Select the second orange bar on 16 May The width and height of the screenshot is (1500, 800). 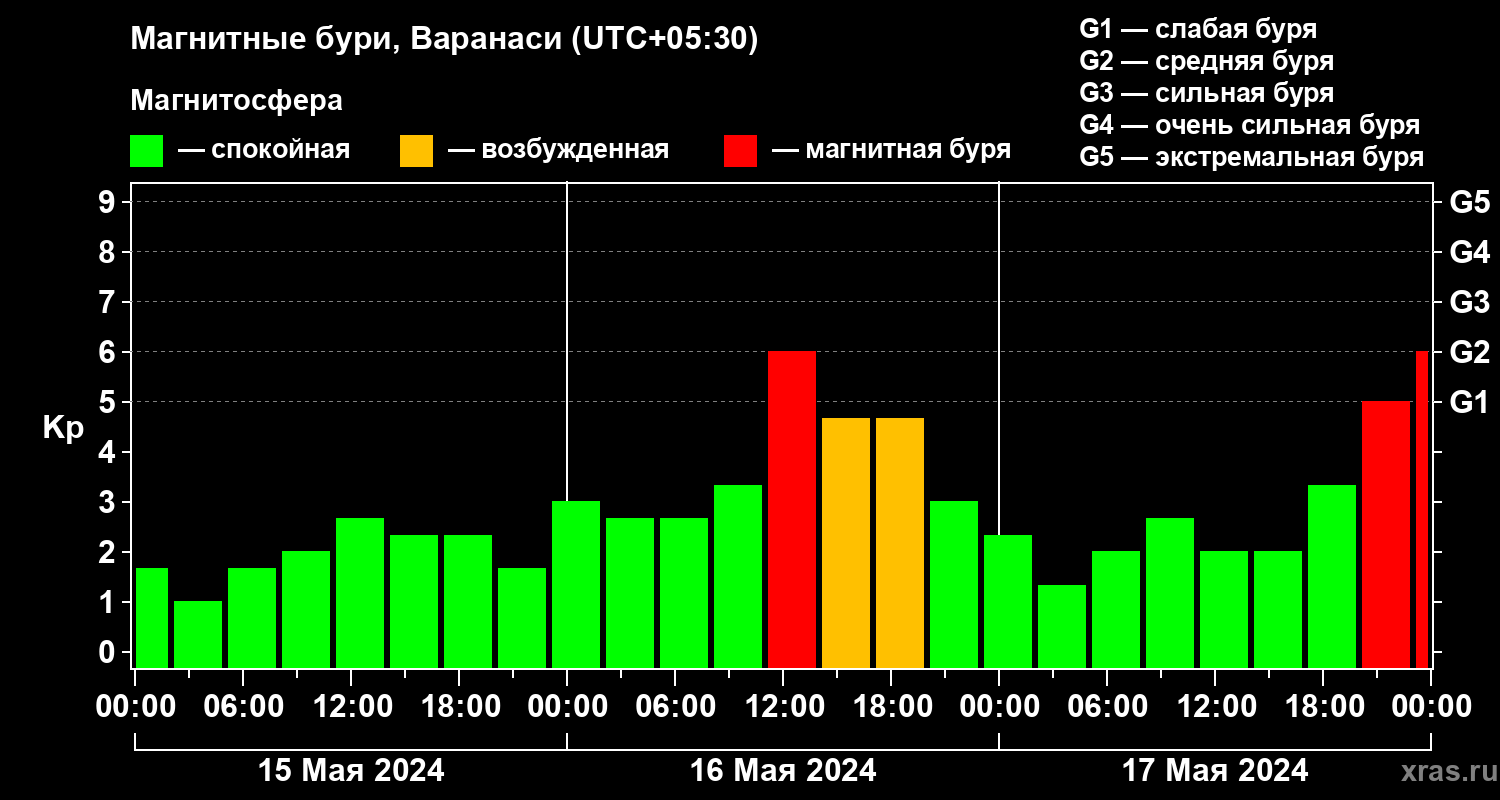900,543
